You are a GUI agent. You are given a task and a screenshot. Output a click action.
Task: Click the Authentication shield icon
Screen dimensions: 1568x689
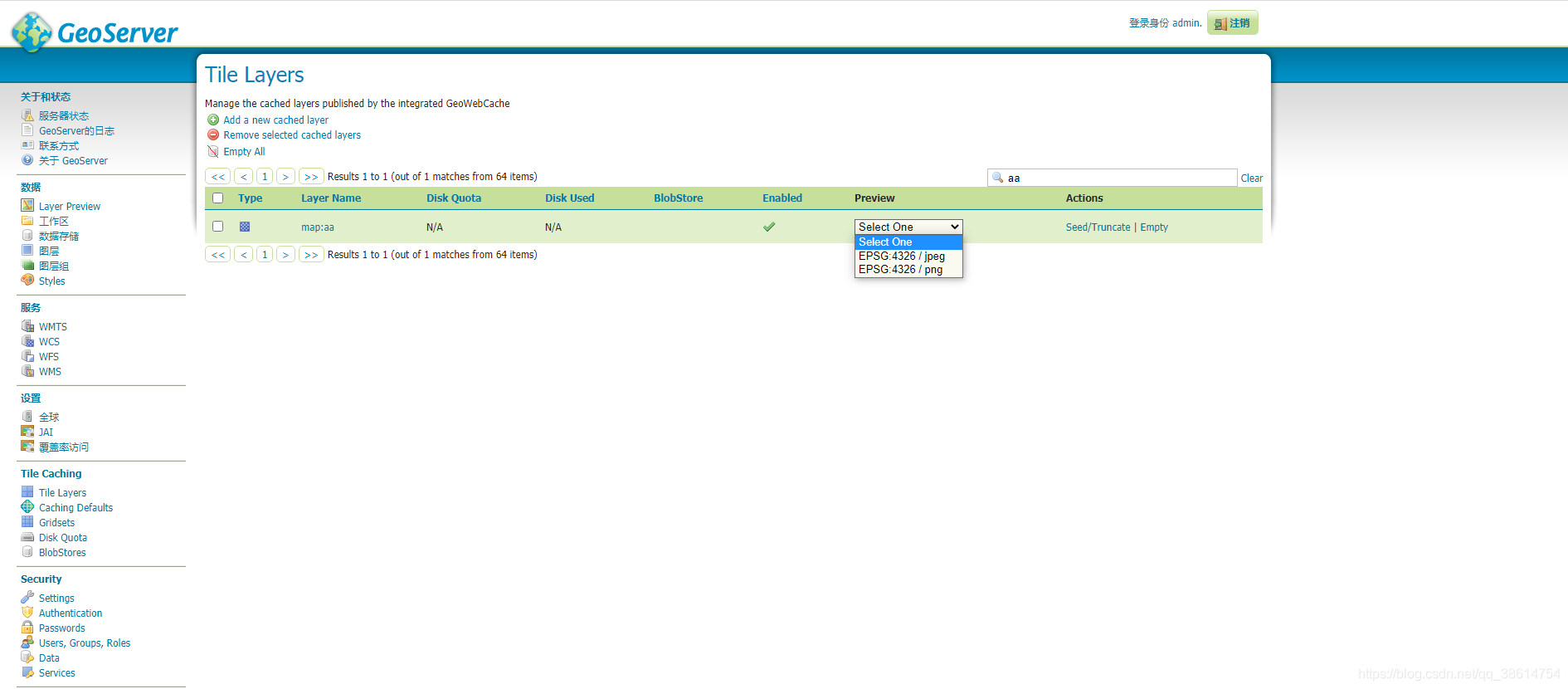pos(27,612)
